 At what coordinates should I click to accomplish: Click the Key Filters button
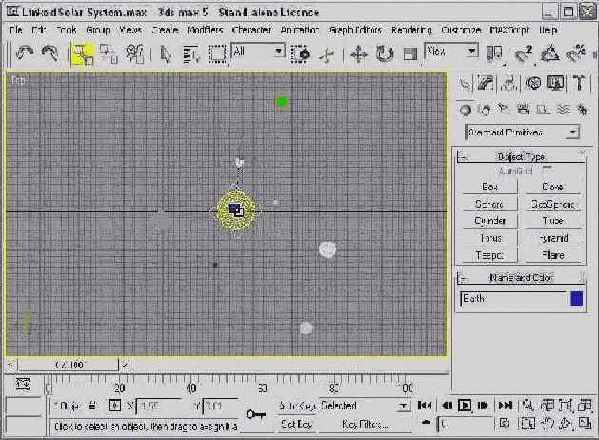364,424
